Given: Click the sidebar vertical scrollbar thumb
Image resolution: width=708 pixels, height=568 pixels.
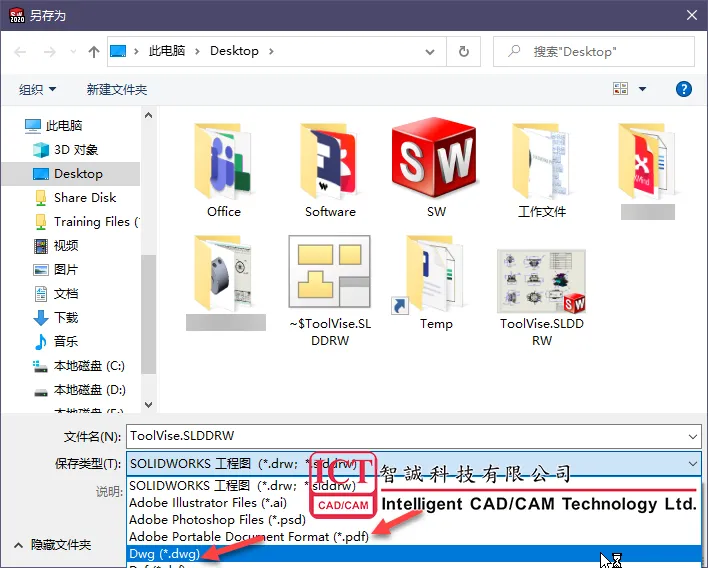Looking at the screenshot, I should click(148, 314).
